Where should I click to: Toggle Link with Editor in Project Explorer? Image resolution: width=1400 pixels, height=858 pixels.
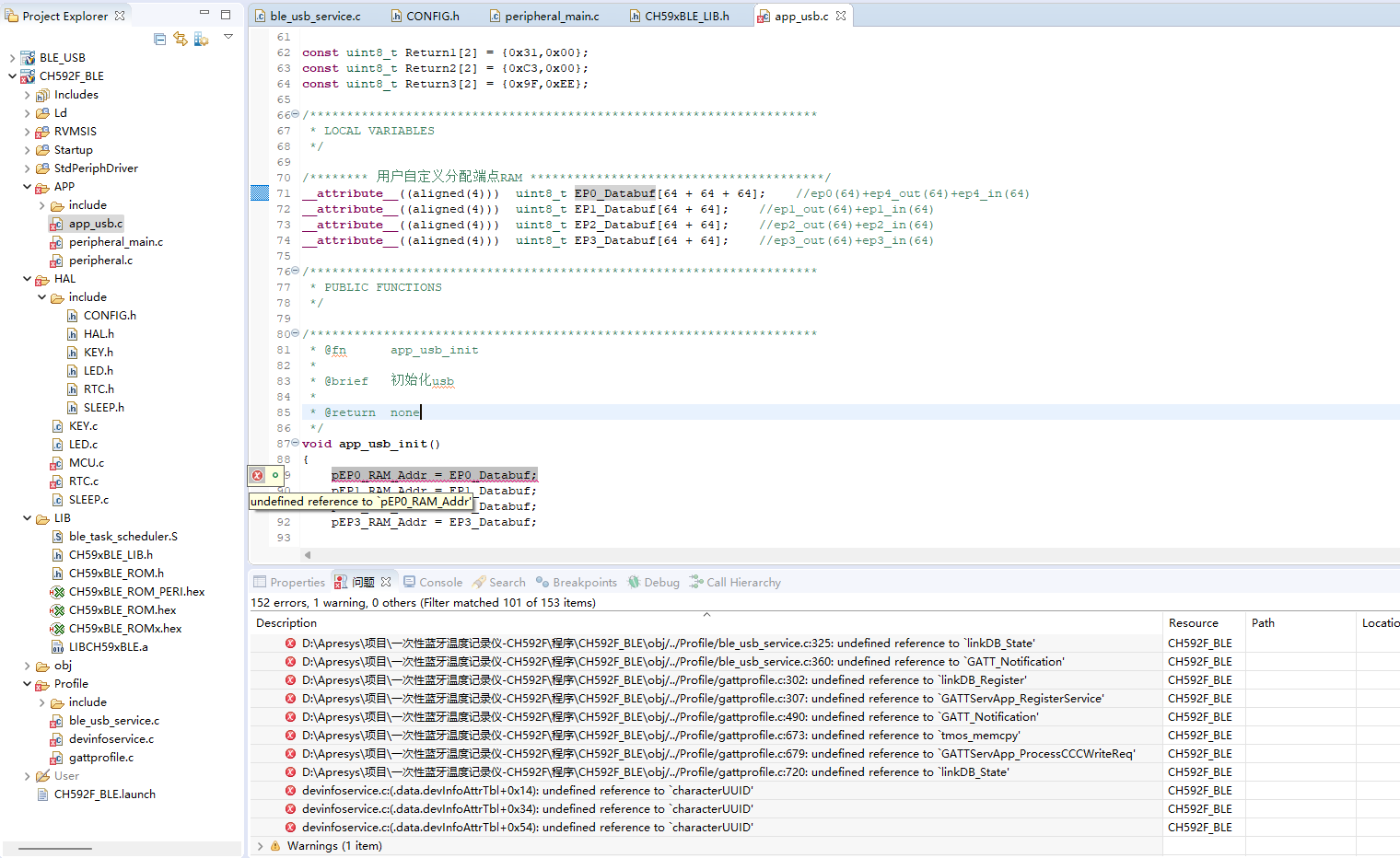(x=181, y=39)
